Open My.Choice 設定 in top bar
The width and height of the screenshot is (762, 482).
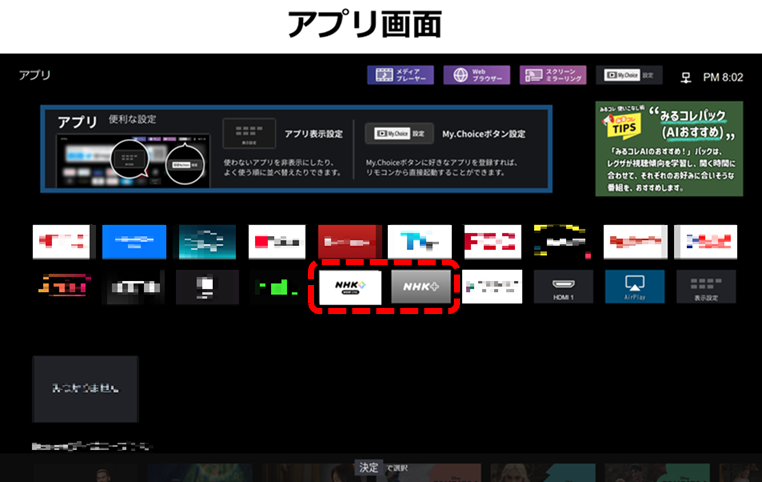629,75
